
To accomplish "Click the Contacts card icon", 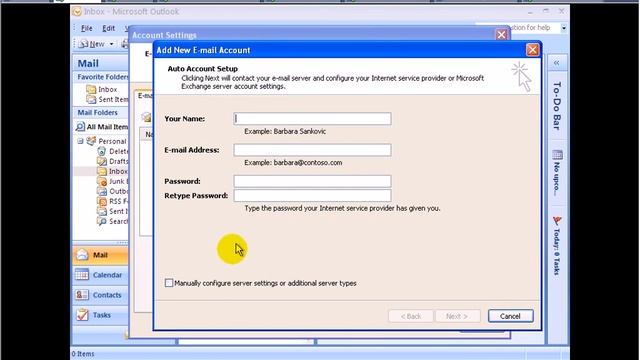I will click(82, 295).
